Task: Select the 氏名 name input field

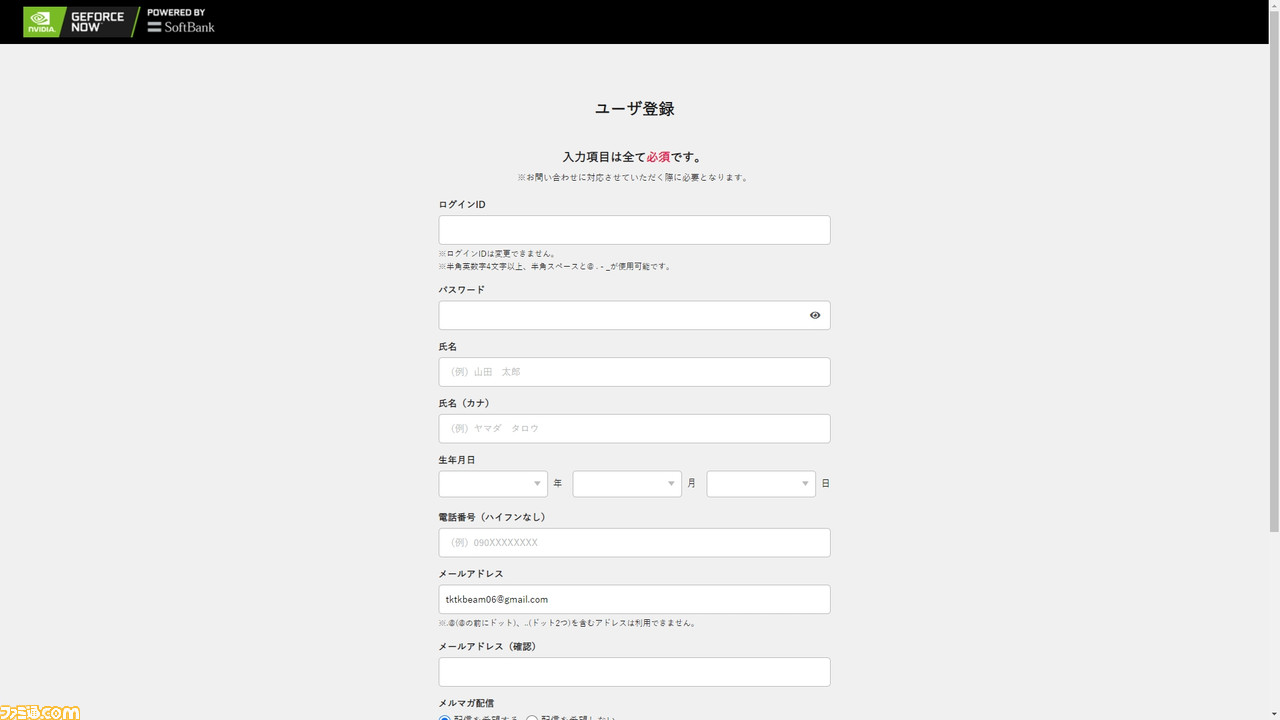Action: (634, 372)
